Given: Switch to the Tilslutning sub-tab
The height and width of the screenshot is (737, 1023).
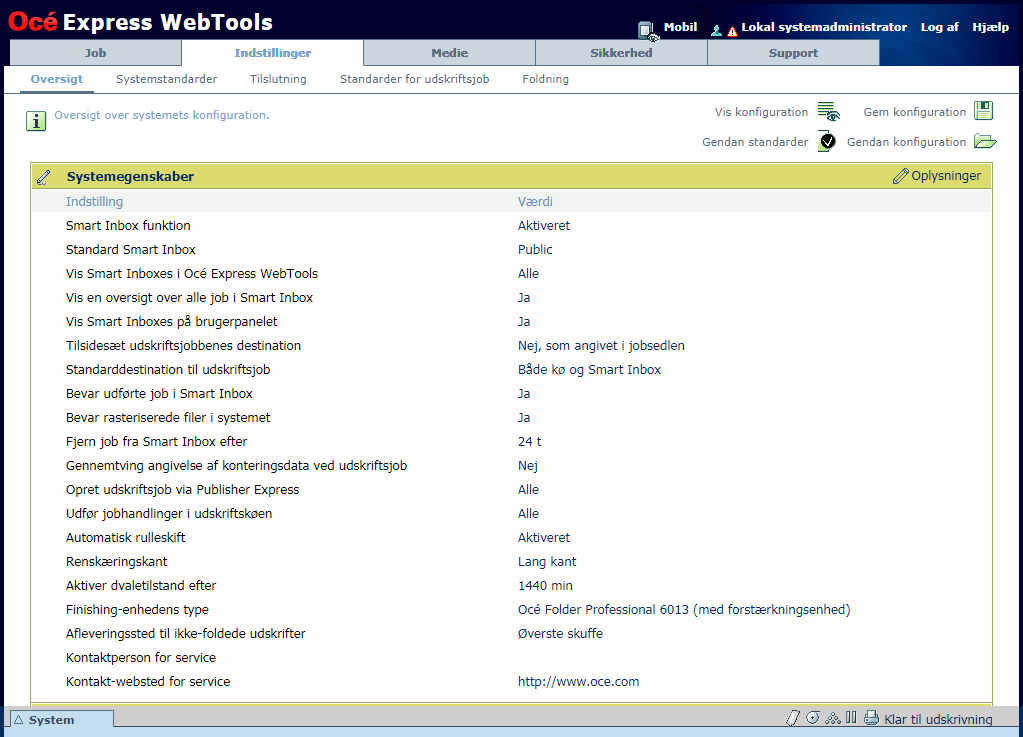Looking at the screenshot, I should [278, 79].
